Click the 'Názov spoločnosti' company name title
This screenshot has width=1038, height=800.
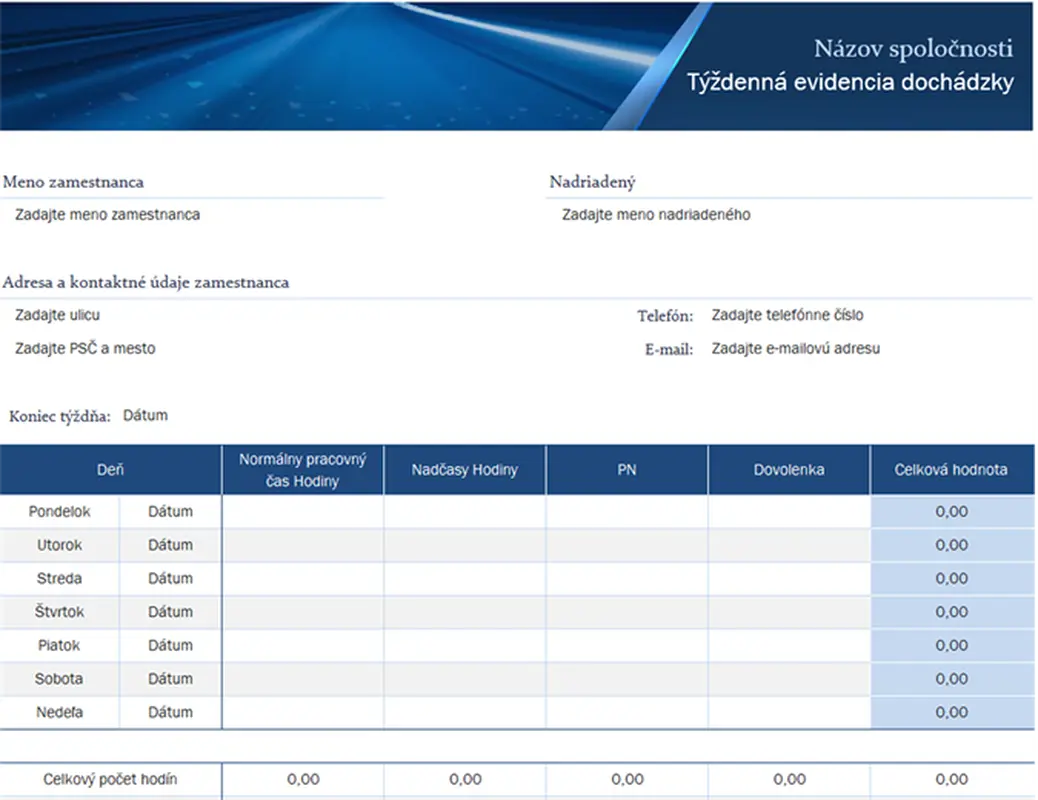coord(913,48)
